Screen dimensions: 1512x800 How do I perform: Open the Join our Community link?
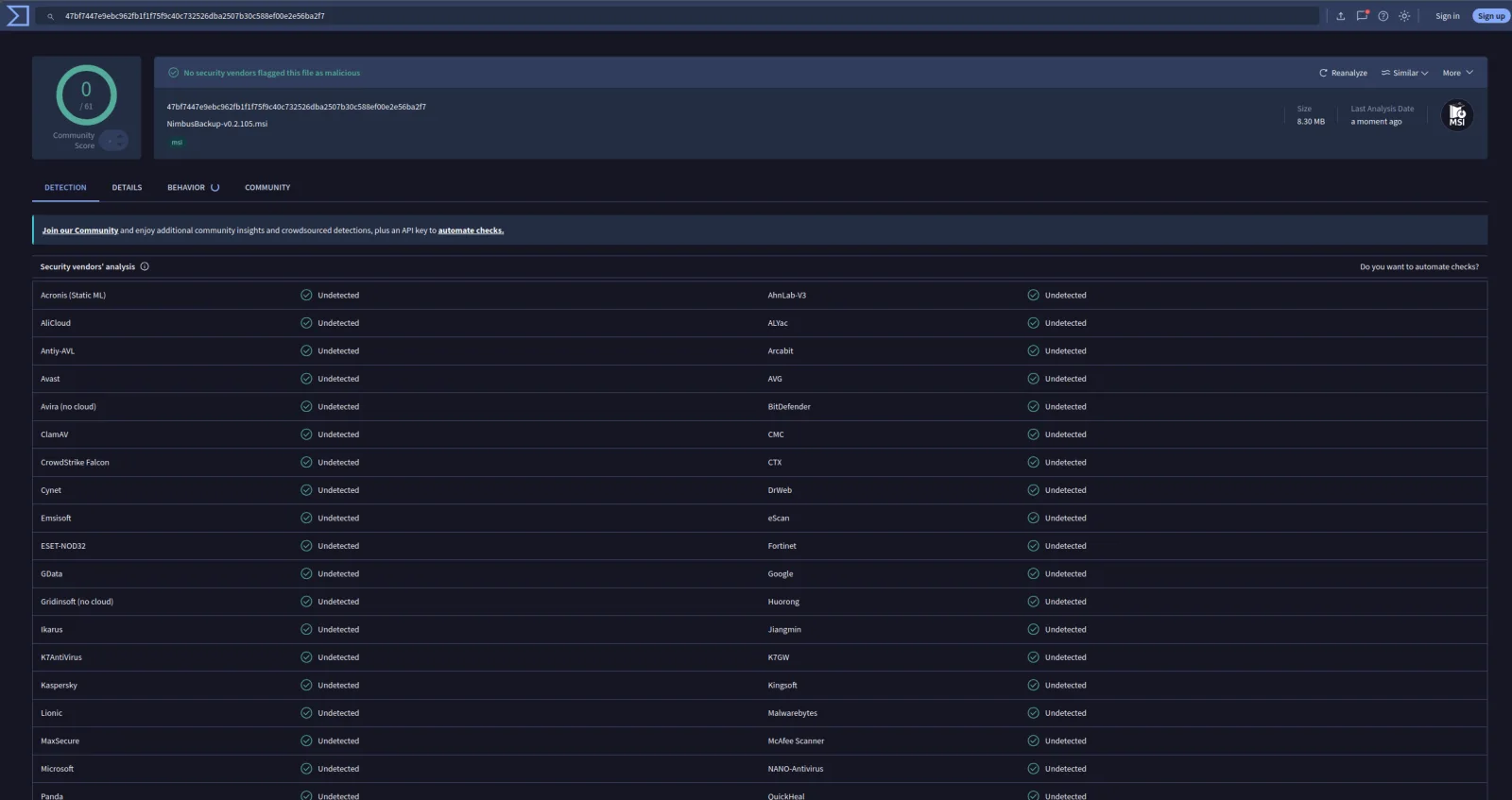point(80,230)
